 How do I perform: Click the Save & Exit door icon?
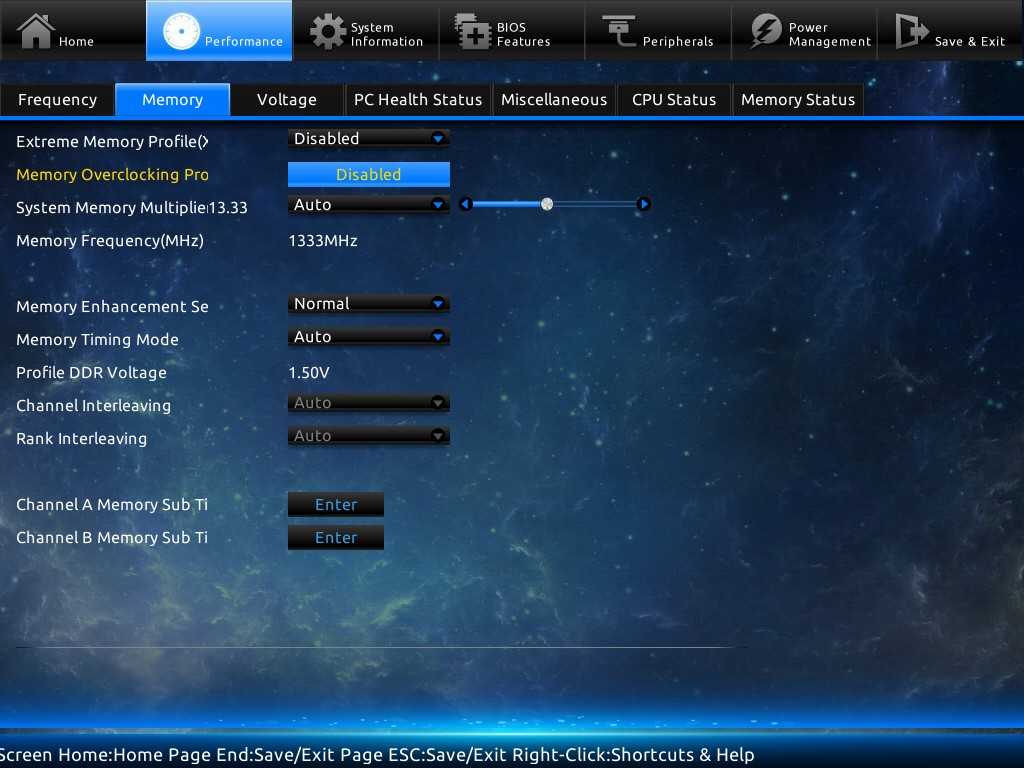911,31
